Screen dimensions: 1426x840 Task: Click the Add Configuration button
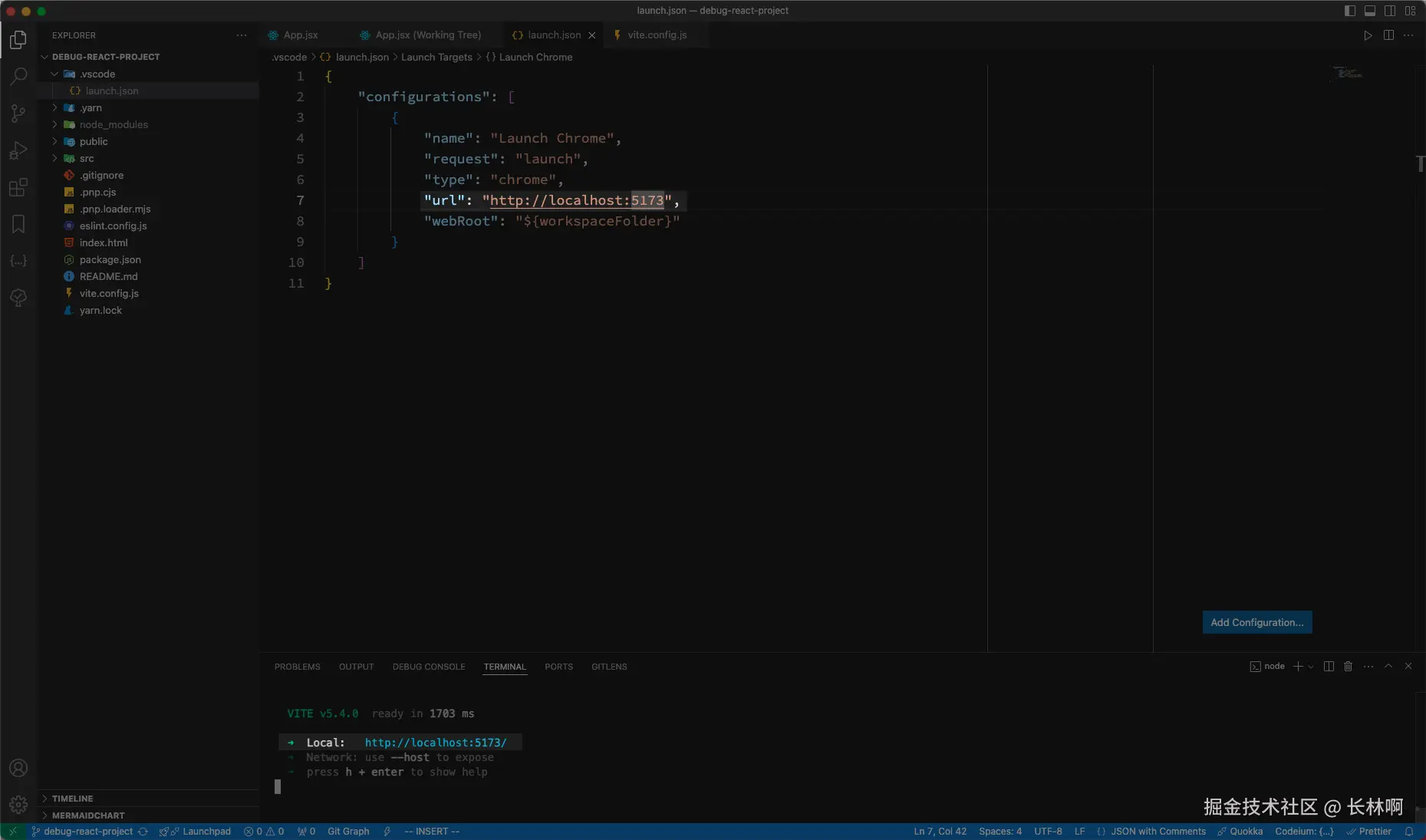click(x=1256, y=622)
